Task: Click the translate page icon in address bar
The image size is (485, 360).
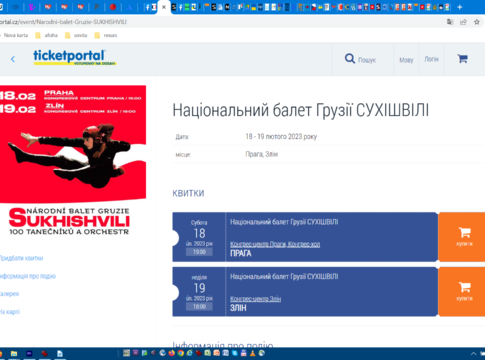Action: tap(450, 22)
